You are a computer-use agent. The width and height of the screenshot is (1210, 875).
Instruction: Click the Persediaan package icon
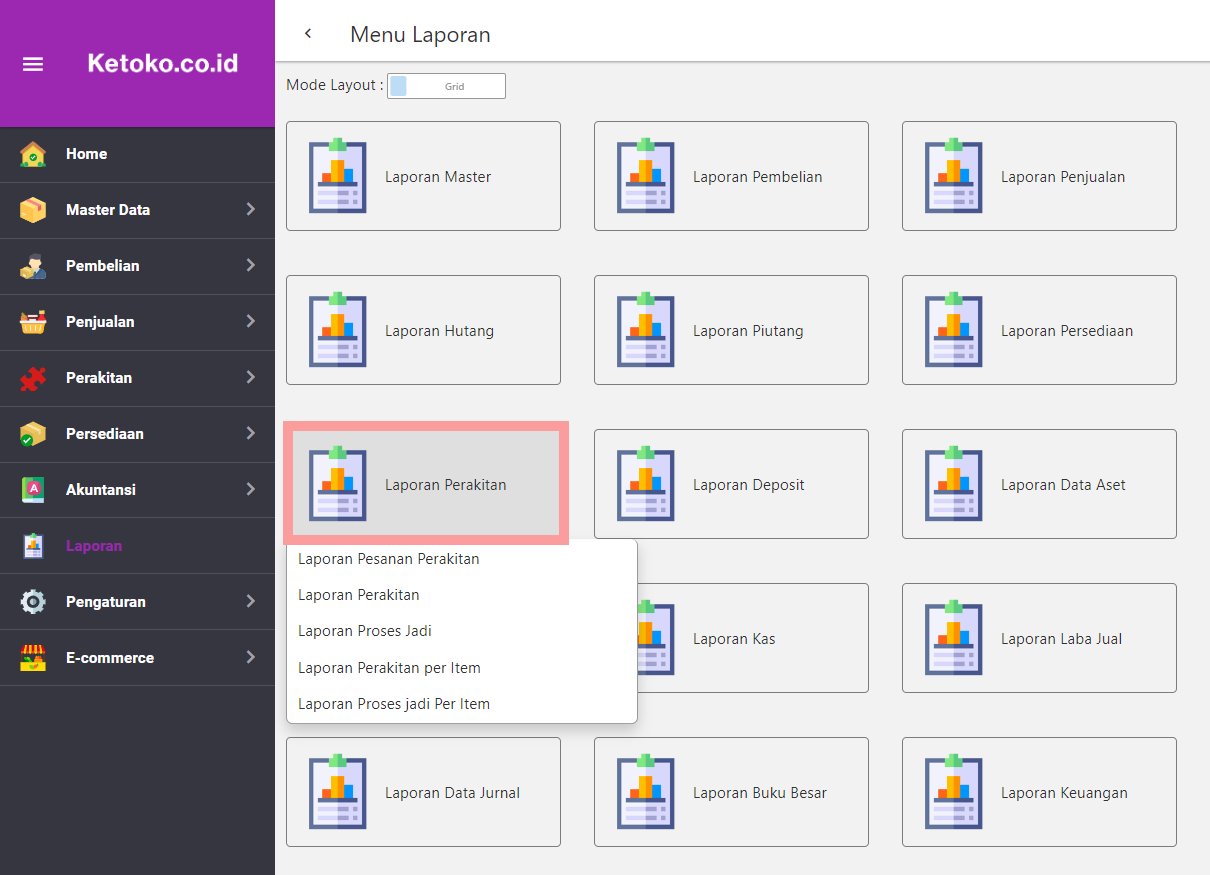[x=33, y=434]
